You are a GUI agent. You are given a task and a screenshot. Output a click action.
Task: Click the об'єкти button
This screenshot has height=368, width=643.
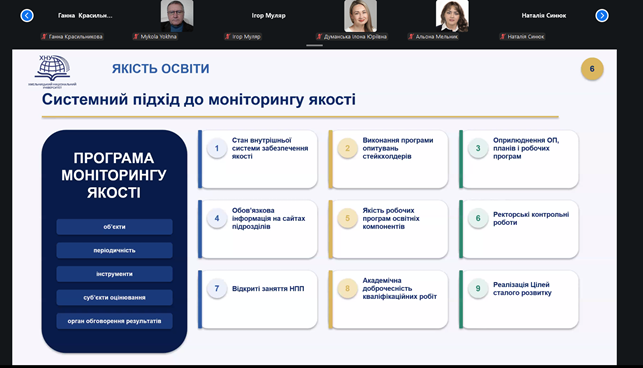114,227
